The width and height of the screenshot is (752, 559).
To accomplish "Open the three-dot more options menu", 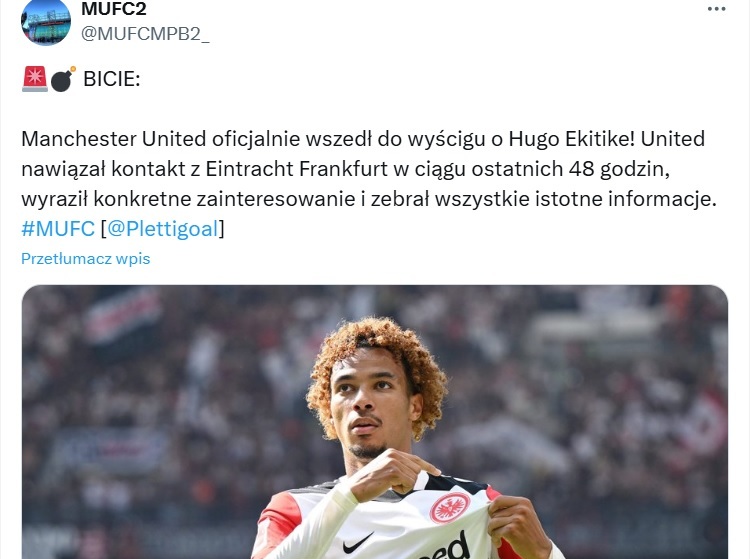I will pos(717,9).
